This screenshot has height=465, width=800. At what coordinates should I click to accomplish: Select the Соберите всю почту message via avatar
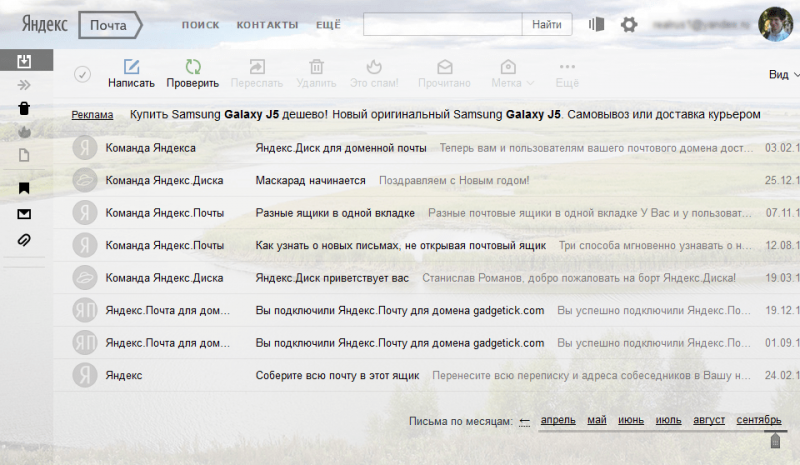[85, 375]
